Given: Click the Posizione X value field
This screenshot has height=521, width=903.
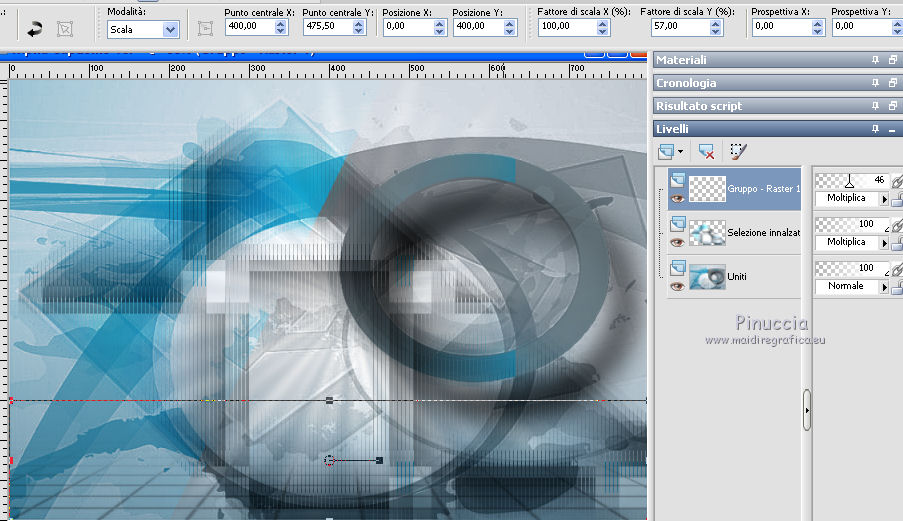Looking at the screenshot, I should pos(408,26).
